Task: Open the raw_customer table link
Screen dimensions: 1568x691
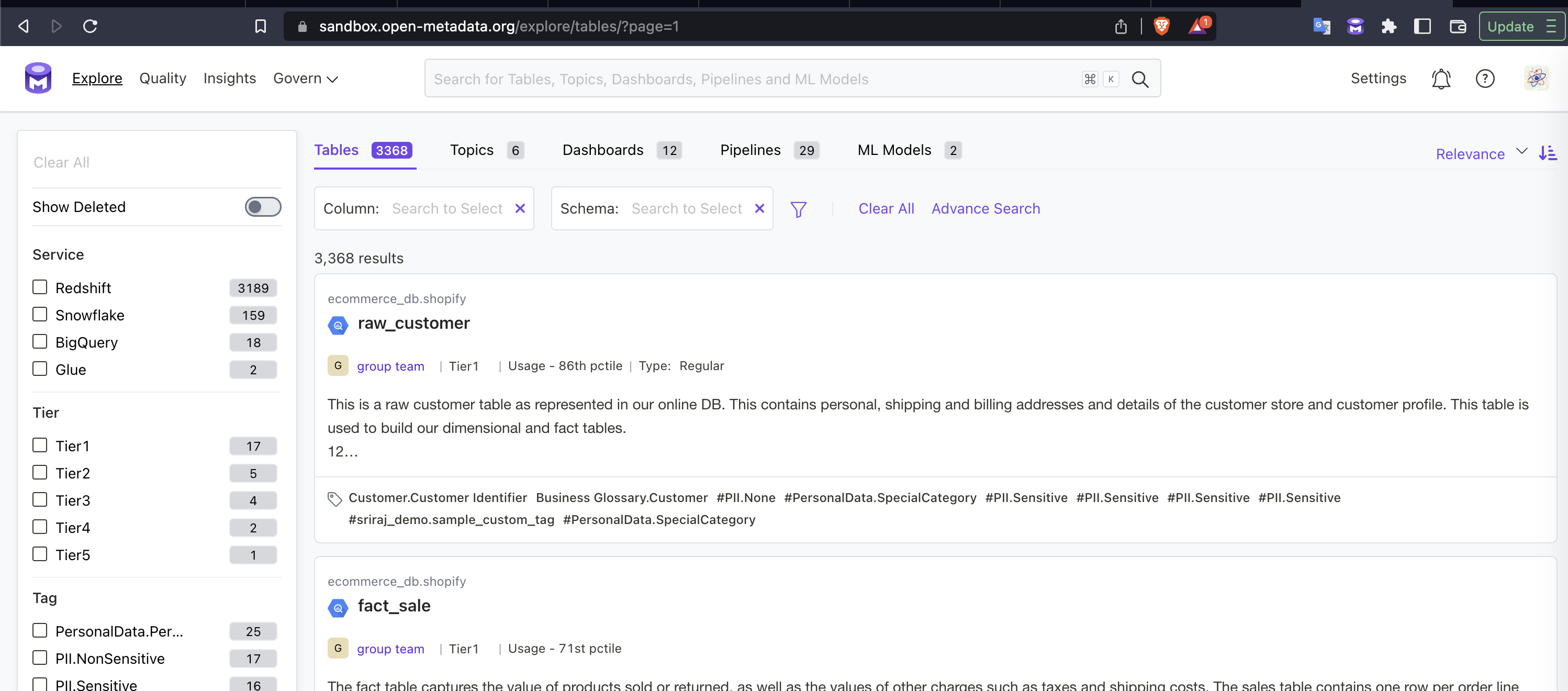Action: click(x=413, y=324)
